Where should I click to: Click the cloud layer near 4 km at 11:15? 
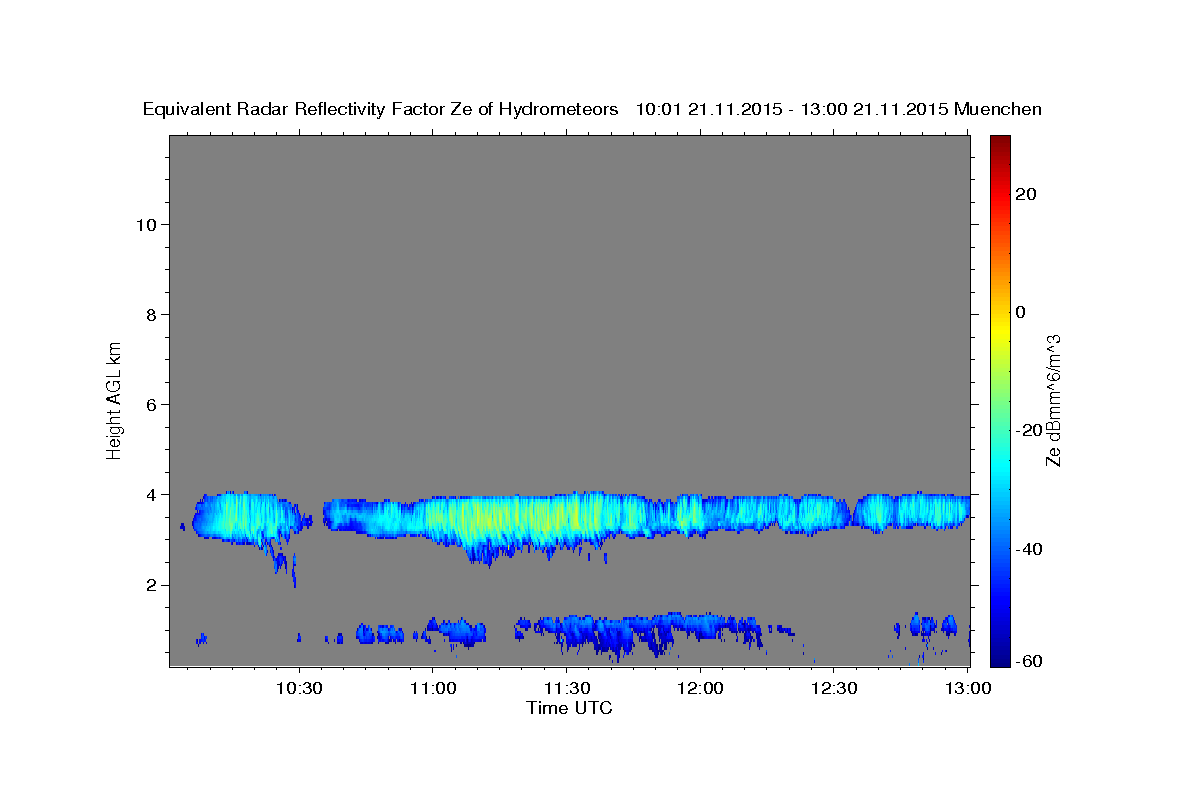coord(499,518)
